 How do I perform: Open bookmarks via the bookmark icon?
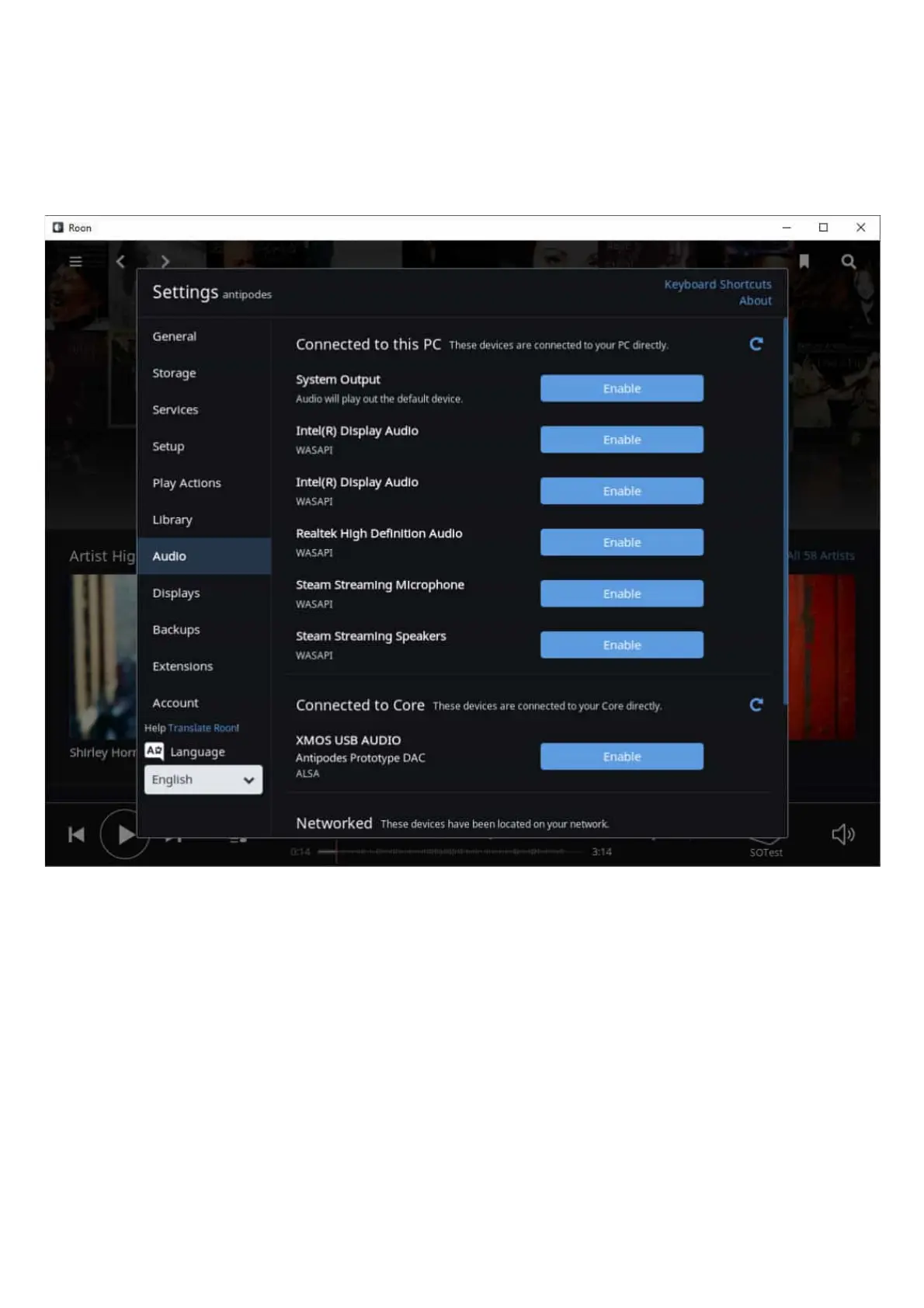[x=804, y=262]
